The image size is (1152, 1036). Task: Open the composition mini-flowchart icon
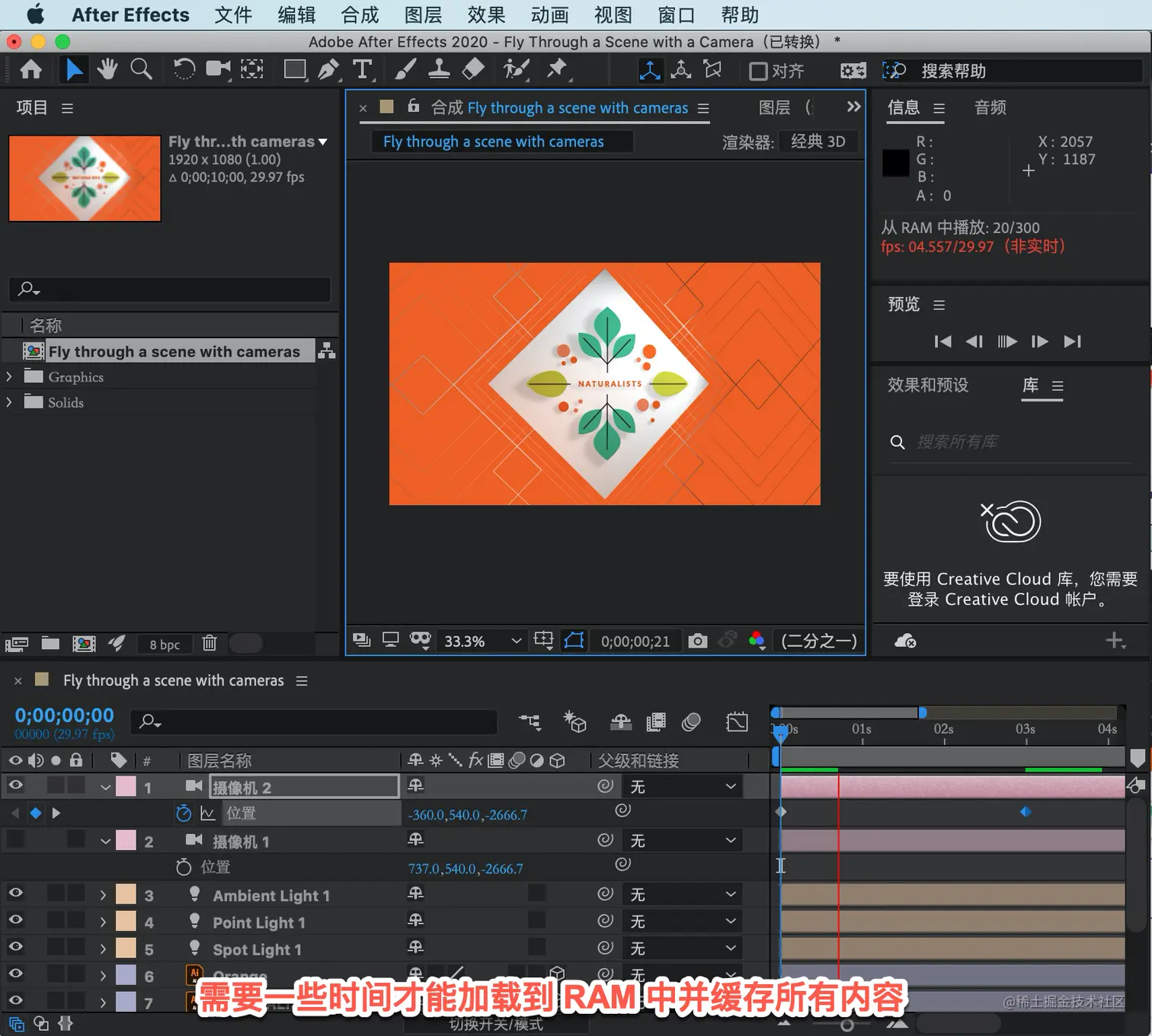coord(530,721)
